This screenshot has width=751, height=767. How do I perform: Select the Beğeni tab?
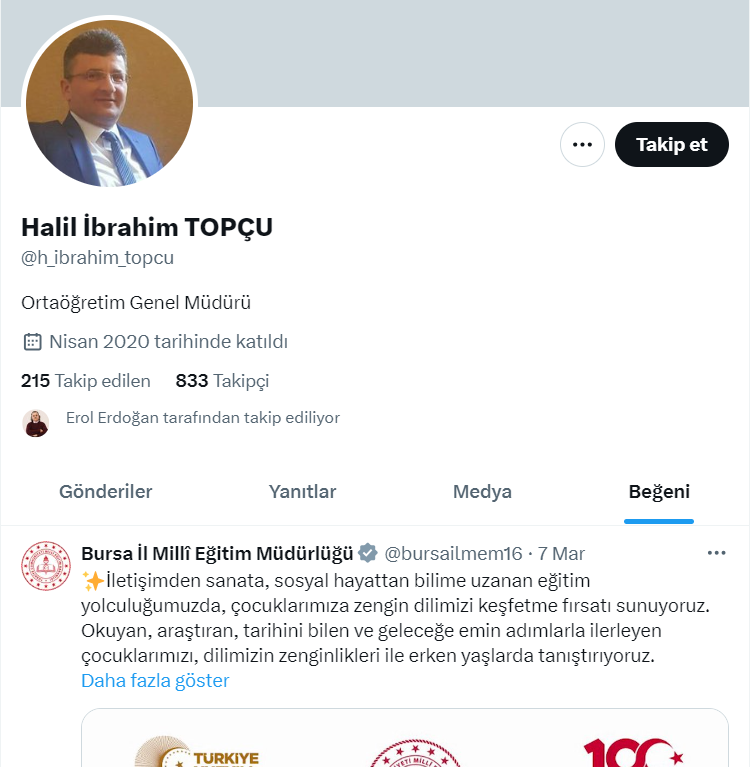click(x=659, y=492)
